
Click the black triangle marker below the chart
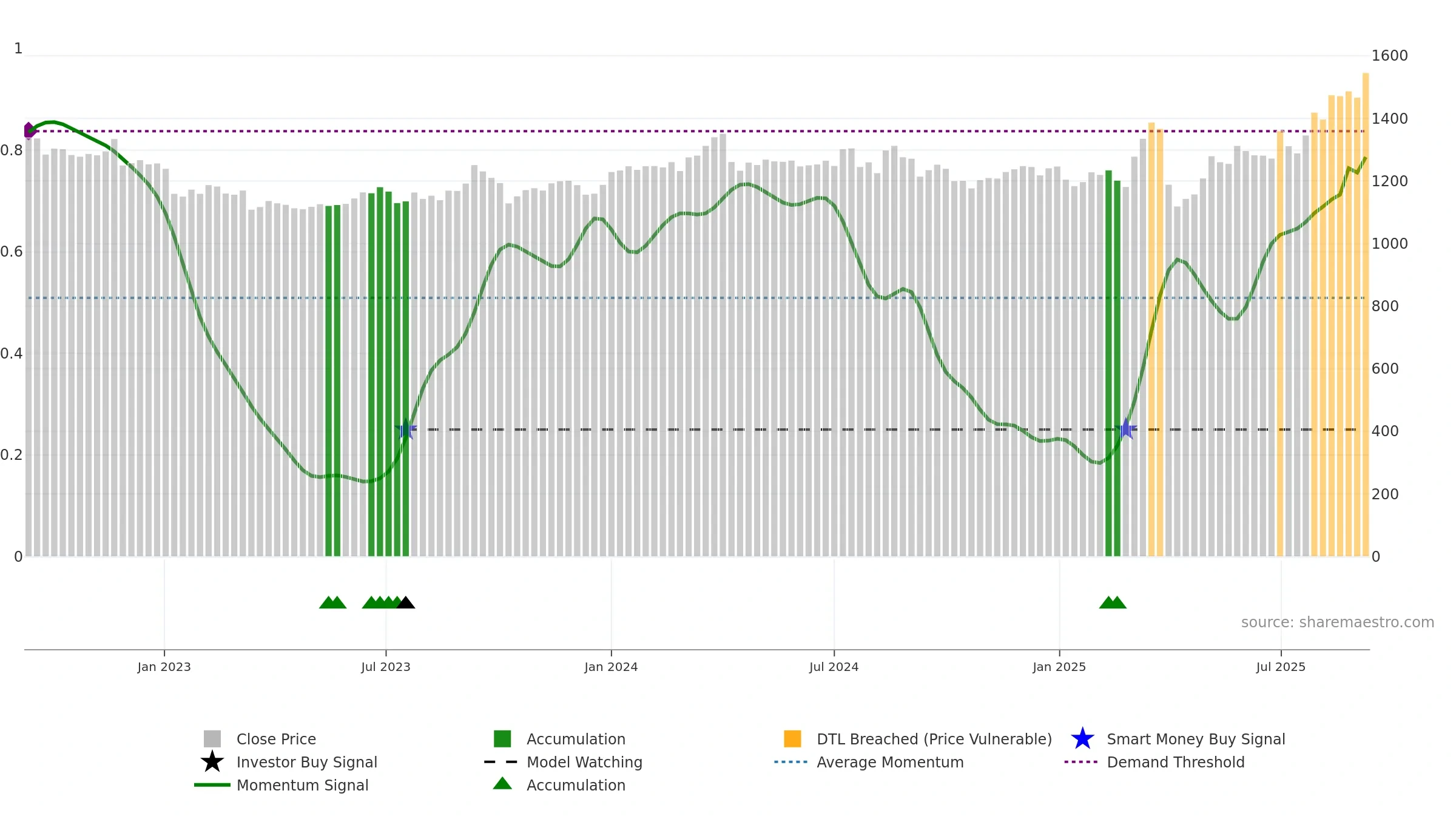pyautogui.click(x=406, y=602)
